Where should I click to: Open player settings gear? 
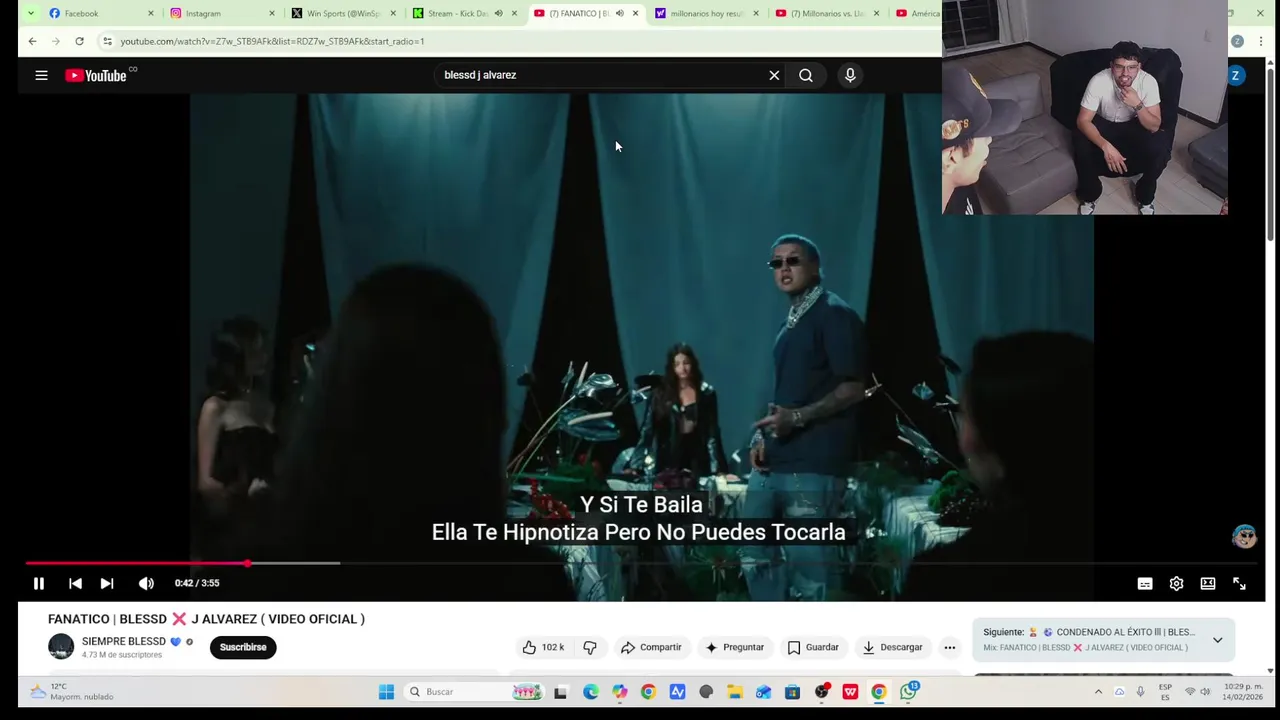[1176, 584]
